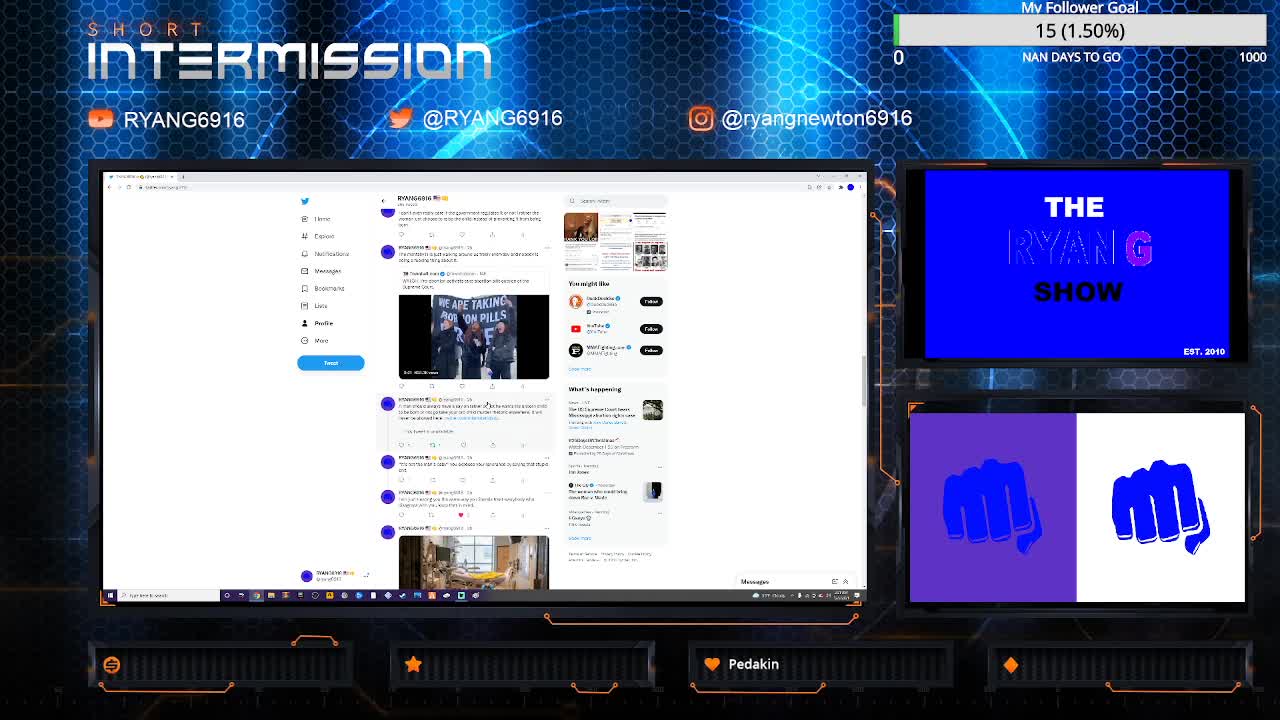This screenshot has width=1280, height=720.
Task: Click the heart icon beside Pedakin
Action: coord(712,664)
